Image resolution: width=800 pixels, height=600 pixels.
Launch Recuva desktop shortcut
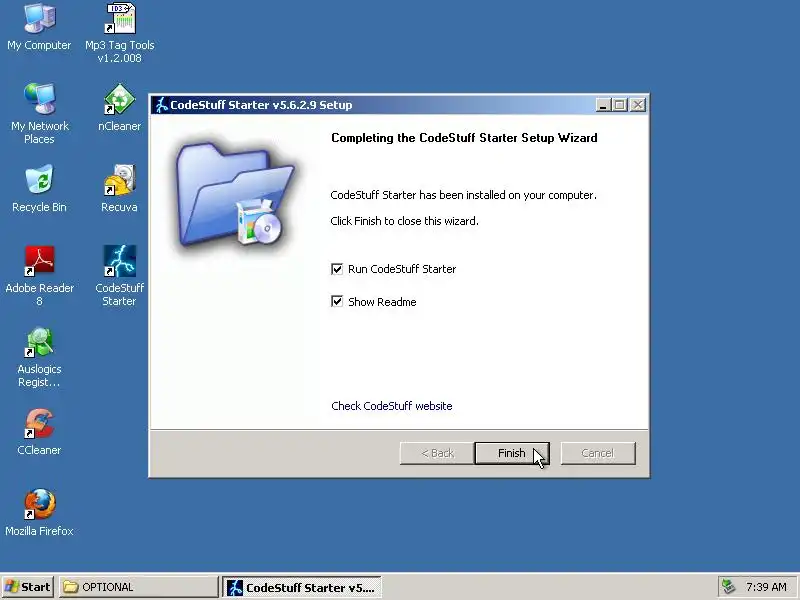click(x=119, y=188)
